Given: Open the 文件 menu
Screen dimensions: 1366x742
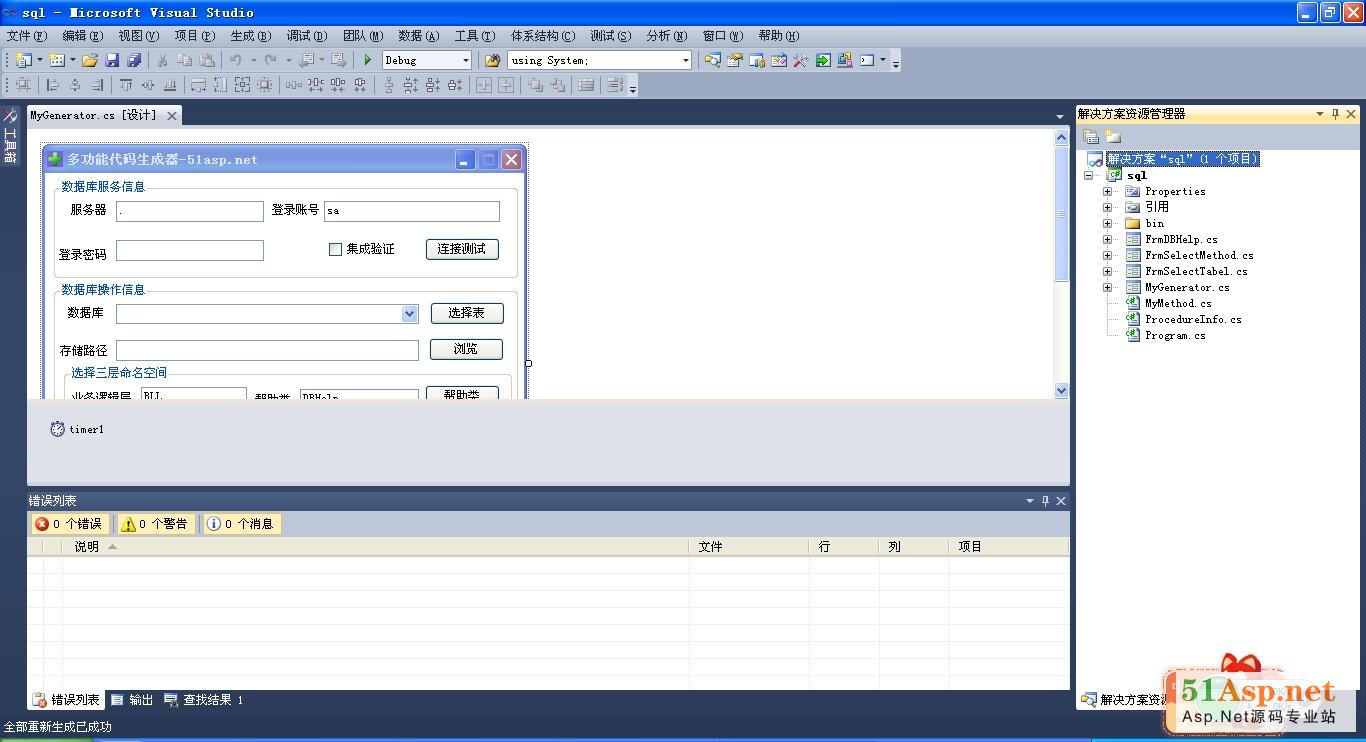Looking at the screenshot, I should tap(26, 36).
